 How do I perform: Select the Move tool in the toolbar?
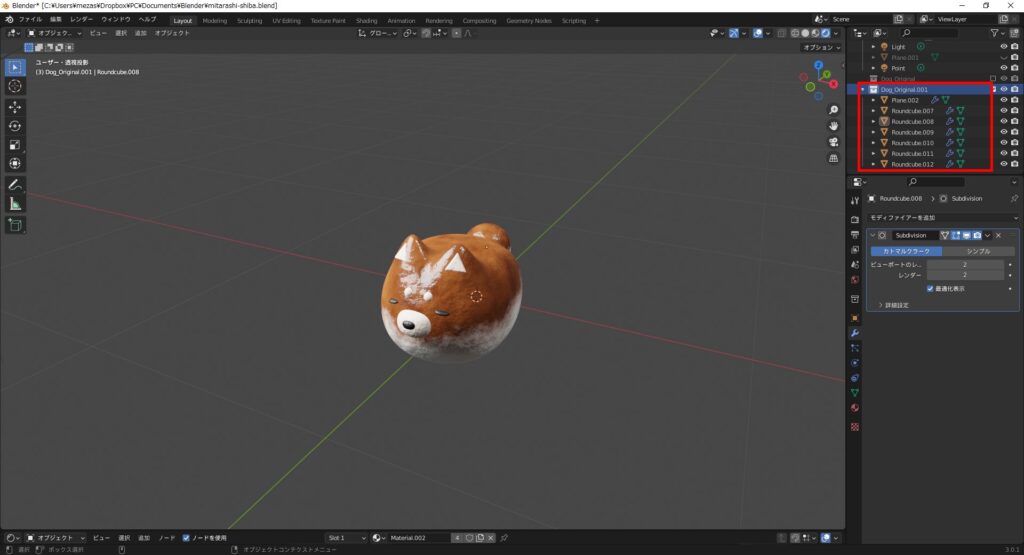pos(15,106)
